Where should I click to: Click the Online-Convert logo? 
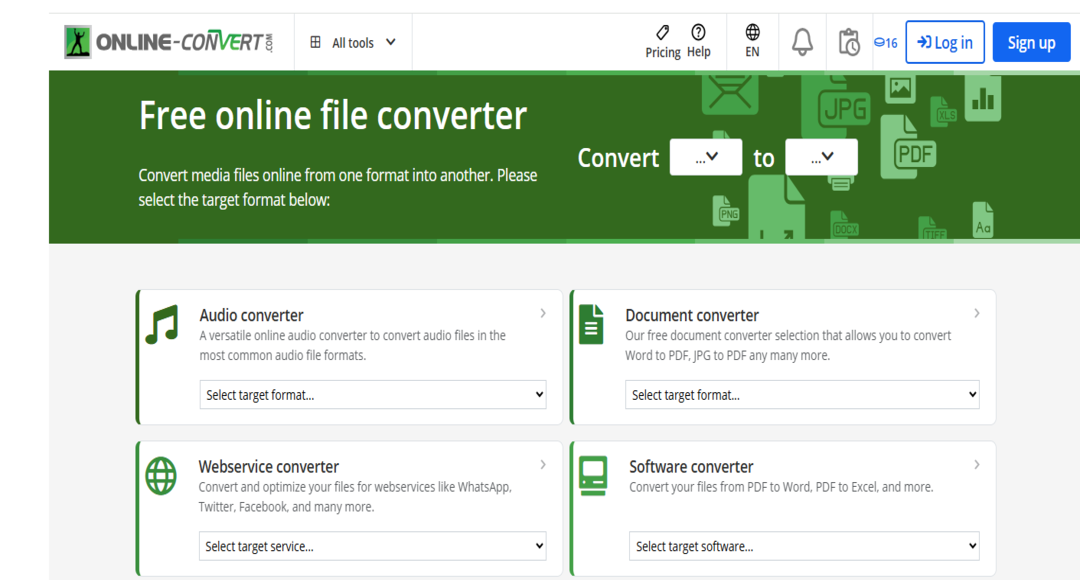point(168,42)
